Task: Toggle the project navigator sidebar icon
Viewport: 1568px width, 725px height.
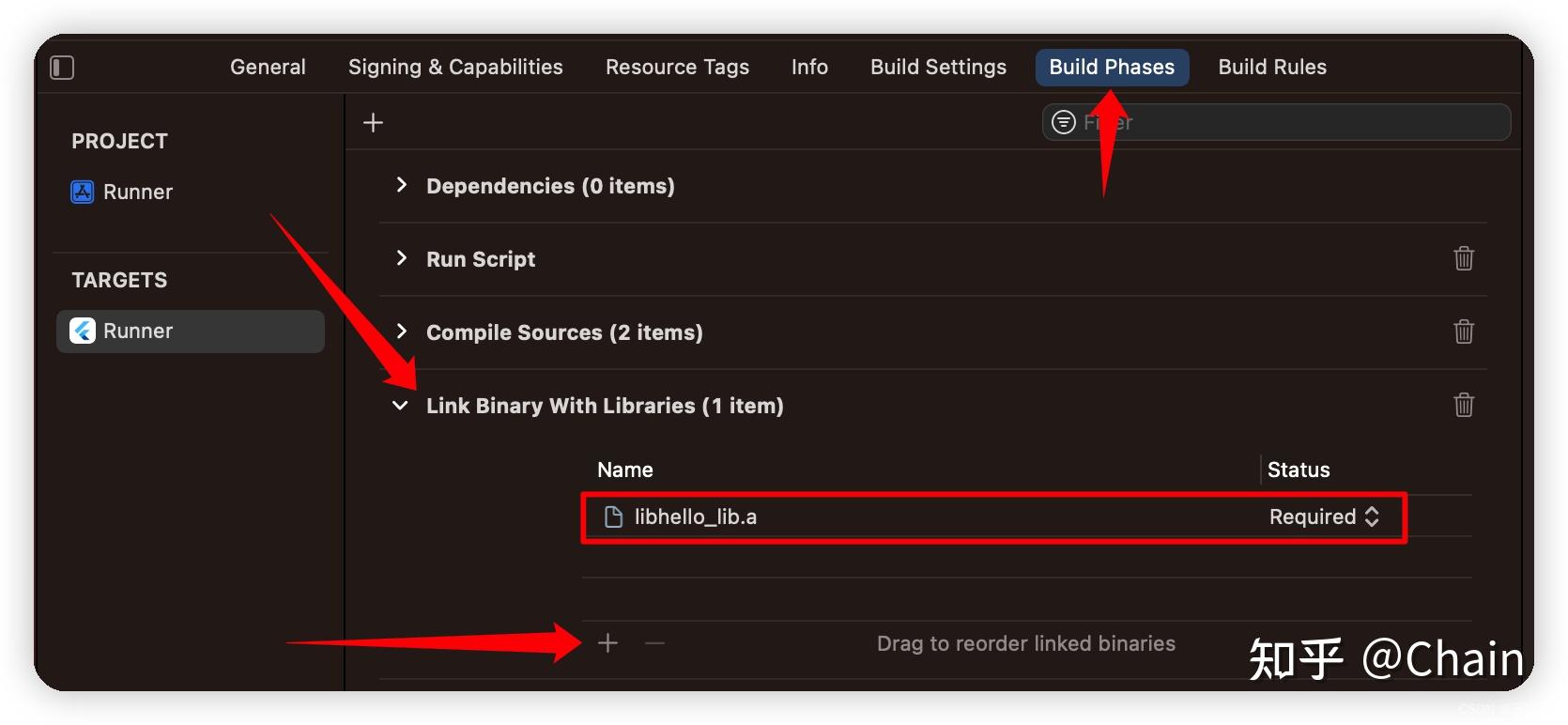Action: tap(62, 68)
